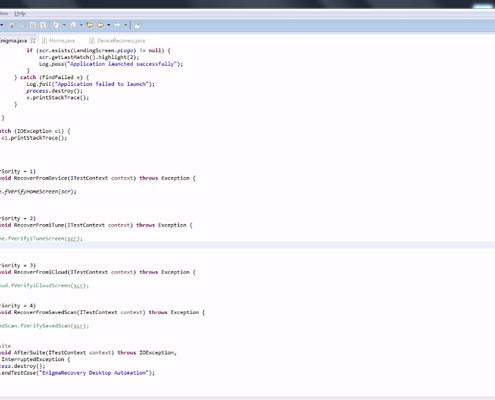Expand the Back history dropdown arrow
495x400 pixels.
pos(109,25)
